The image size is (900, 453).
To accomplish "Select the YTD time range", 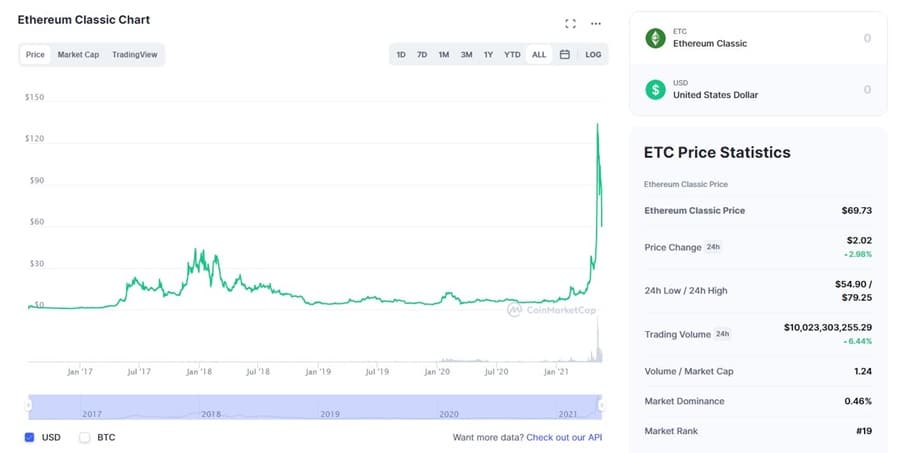I will (512, 54).
